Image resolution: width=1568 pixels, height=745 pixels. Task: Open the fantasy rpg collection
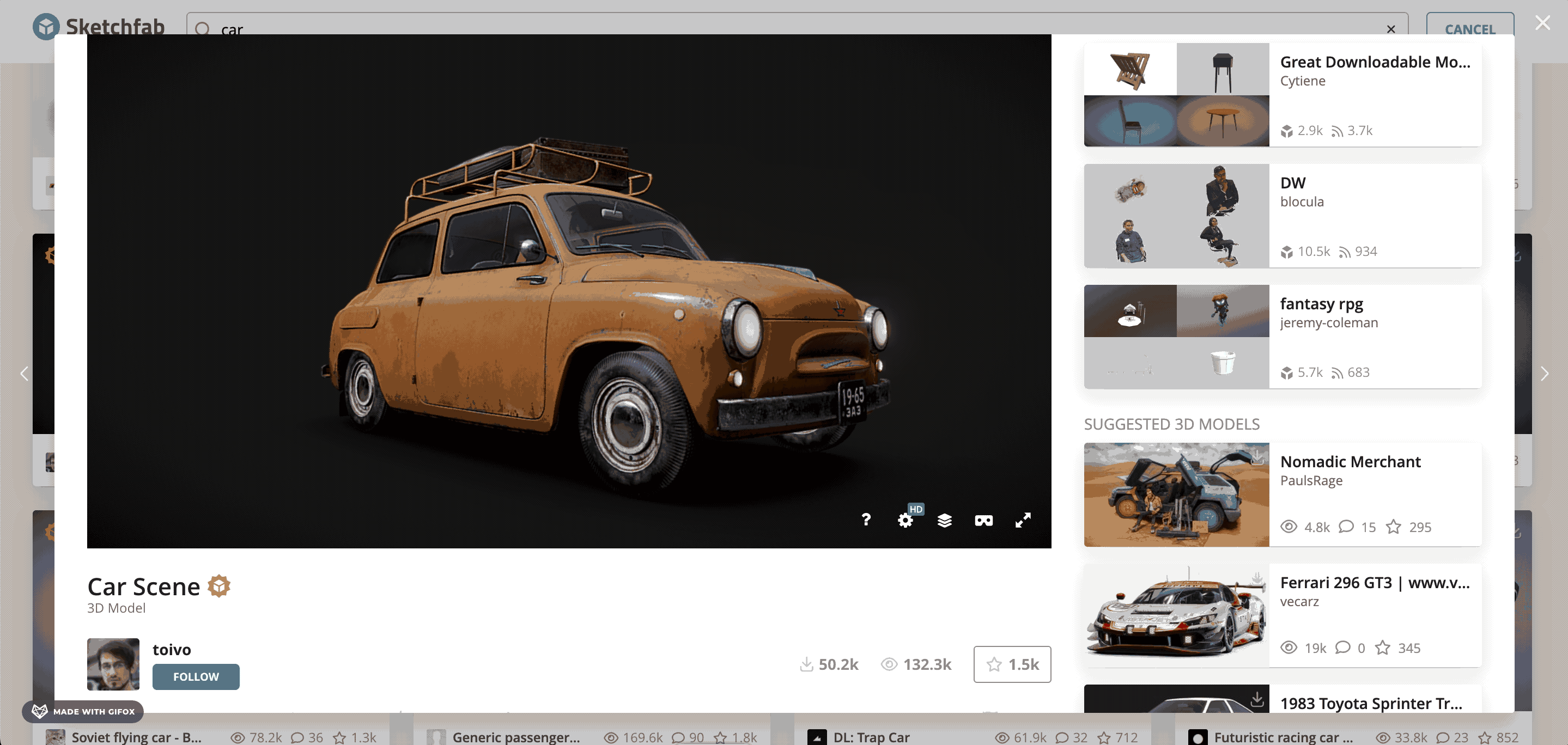[x=1322, y=304]
